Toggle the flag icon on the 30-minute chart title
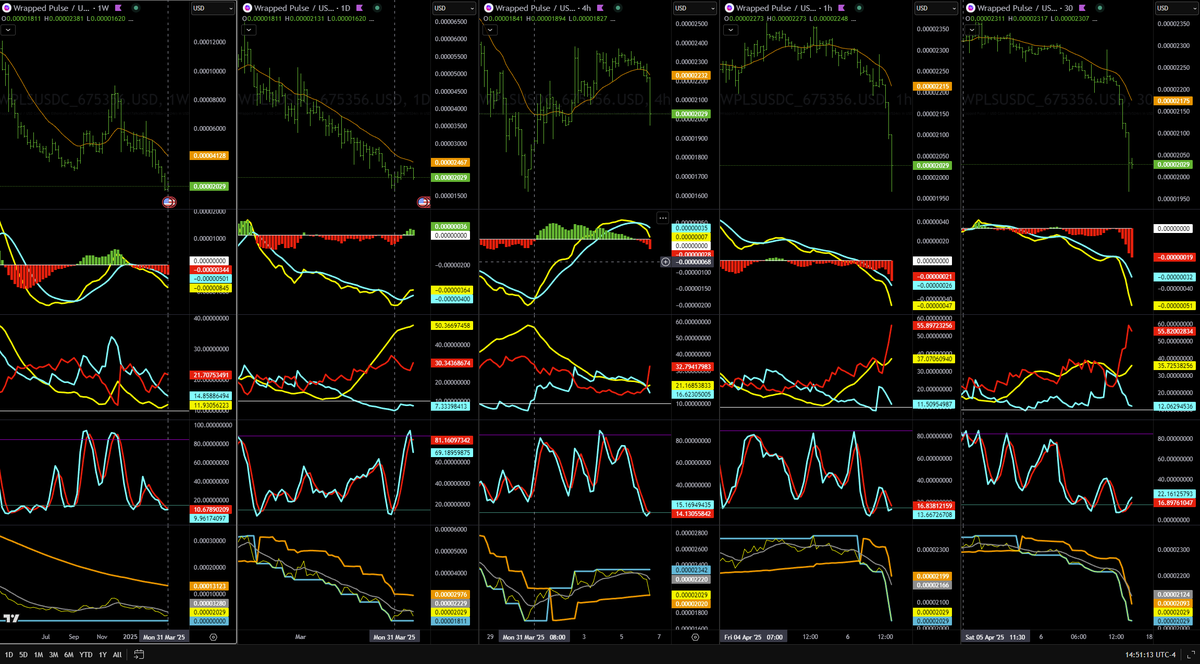 [1082, 8]
